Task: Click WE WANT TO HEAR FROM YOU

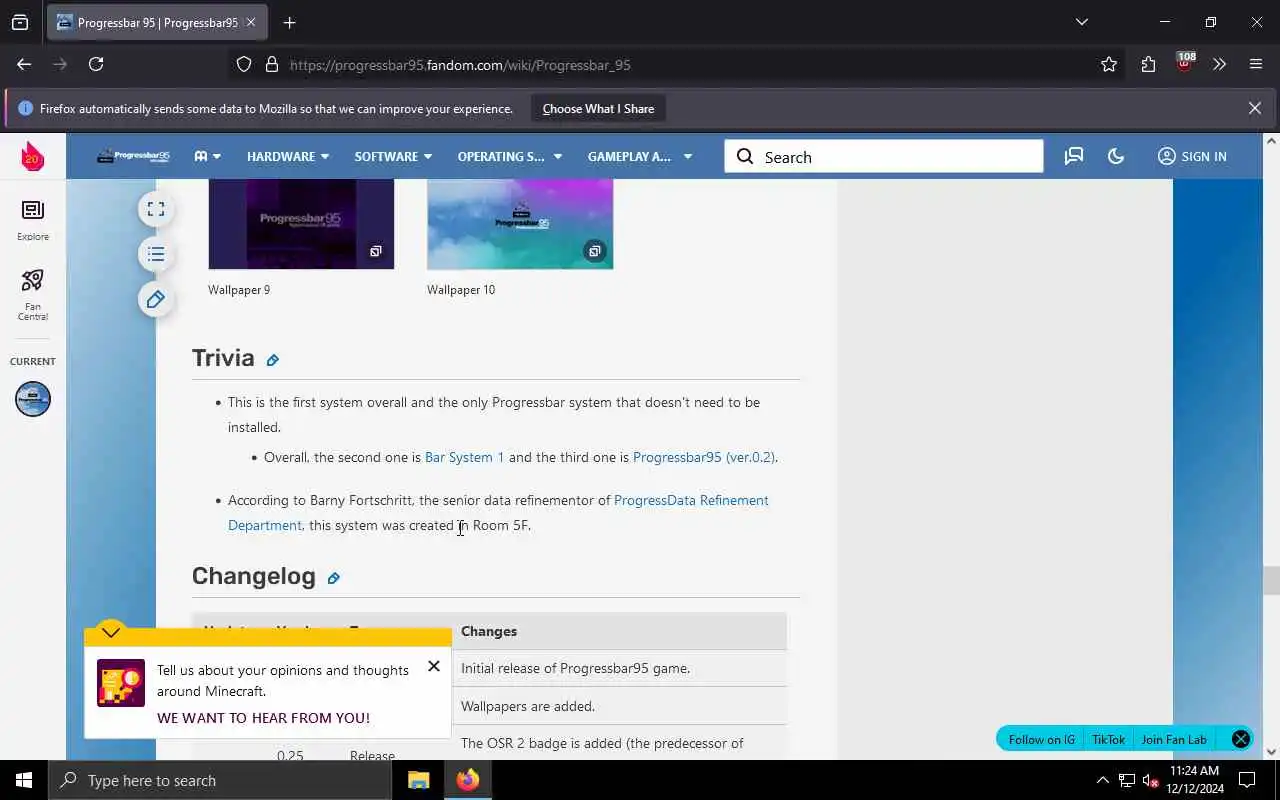Action: point(263,718)
